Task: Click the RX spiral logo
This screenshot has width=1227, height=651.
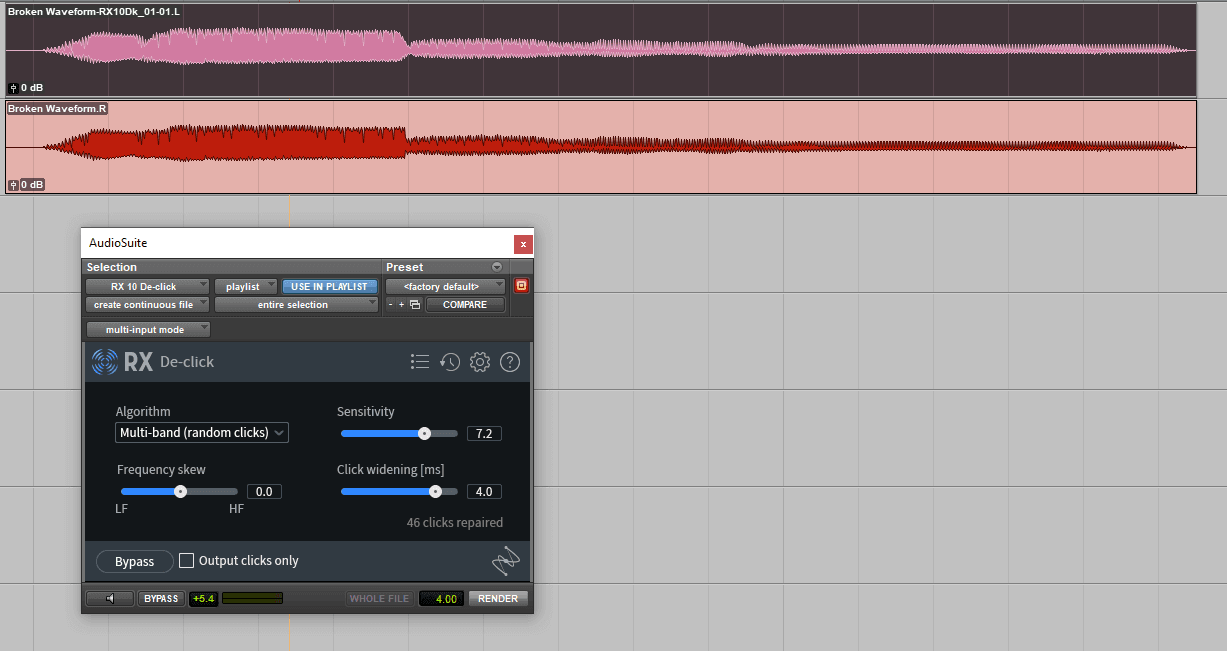Action: point(105,361)
